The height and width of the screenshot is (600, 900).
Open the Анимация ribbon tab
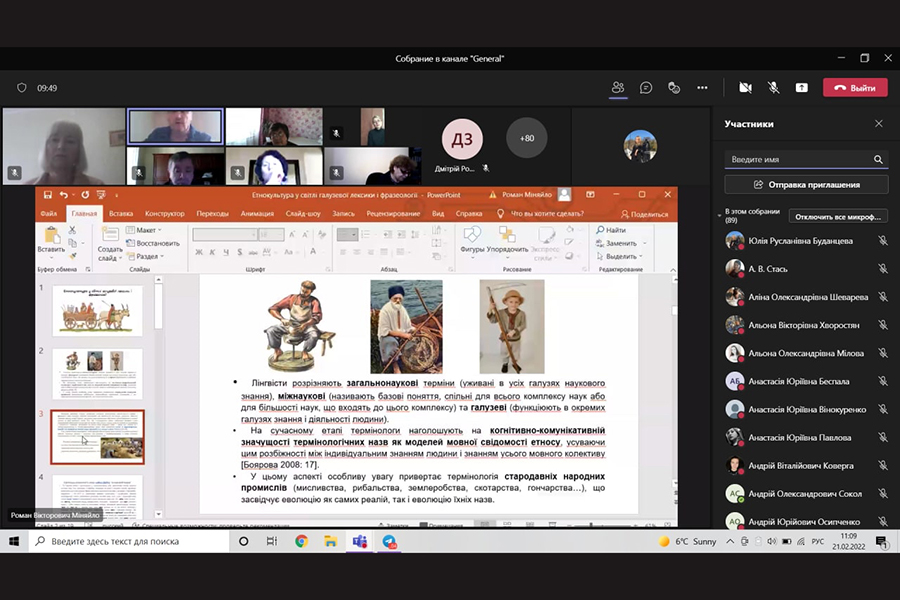click(x=257, y=213)
